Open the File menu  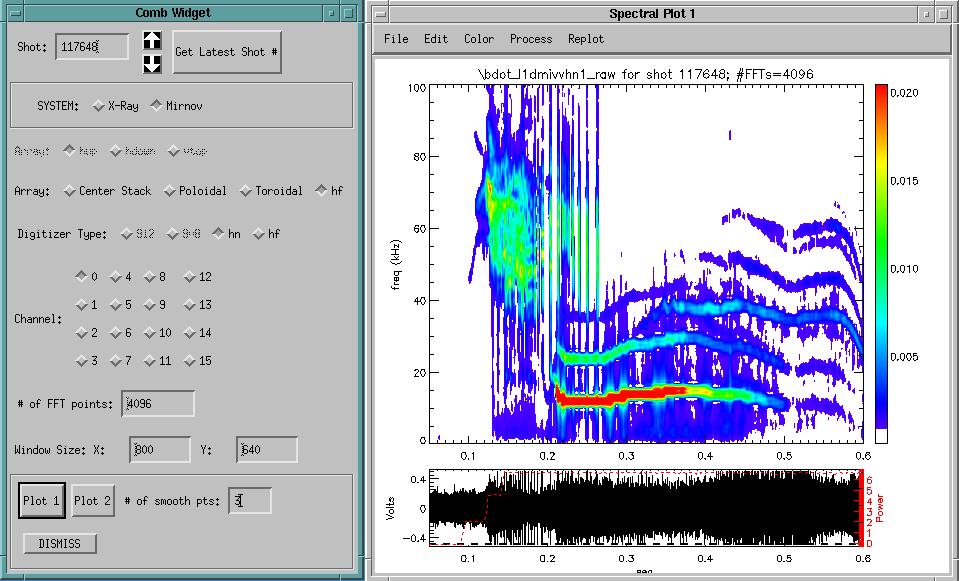[x=396, y=39]
